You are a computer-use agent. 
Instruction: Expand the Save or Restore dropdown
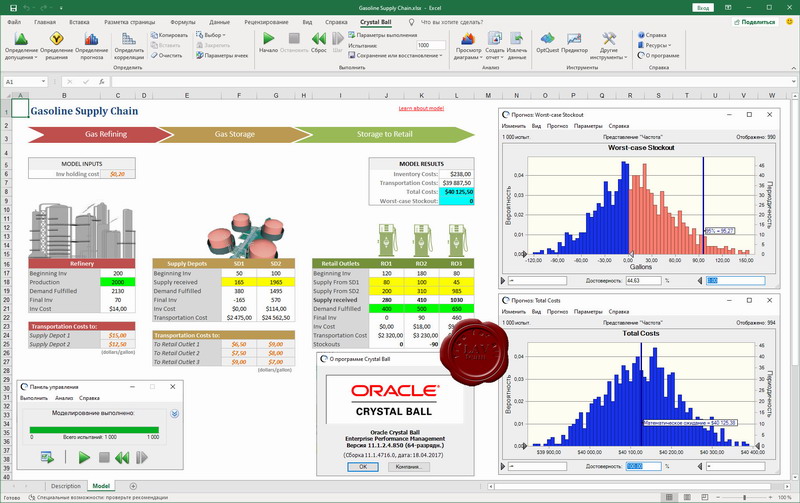(395, 55)
